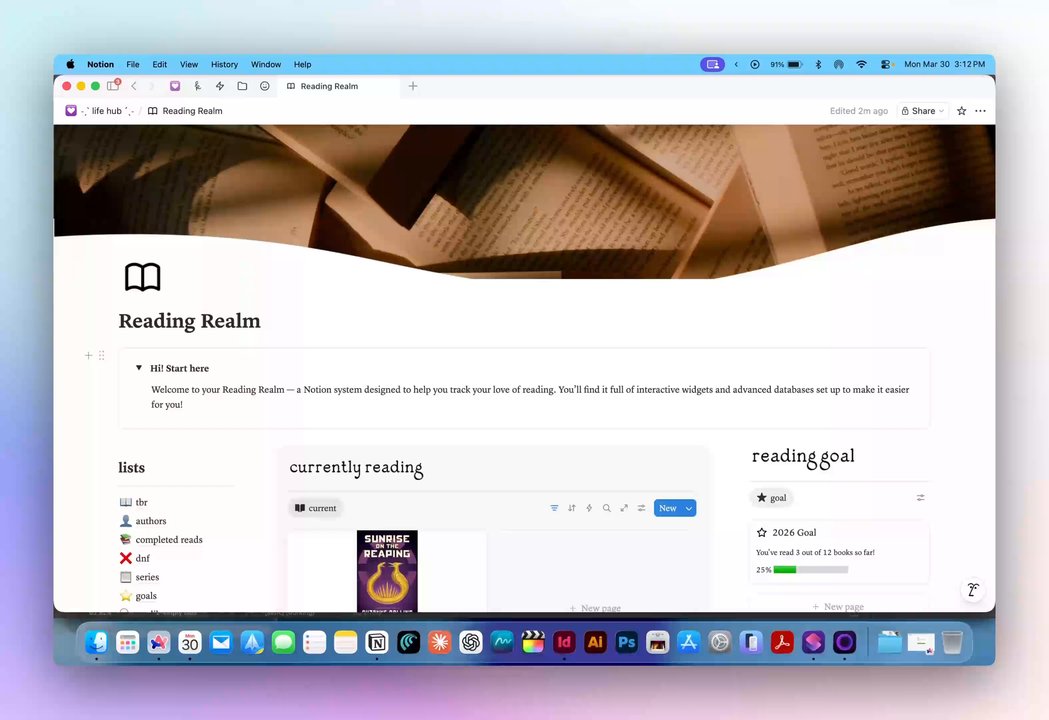Add a New page in currently reading

[x=595, y=608]
